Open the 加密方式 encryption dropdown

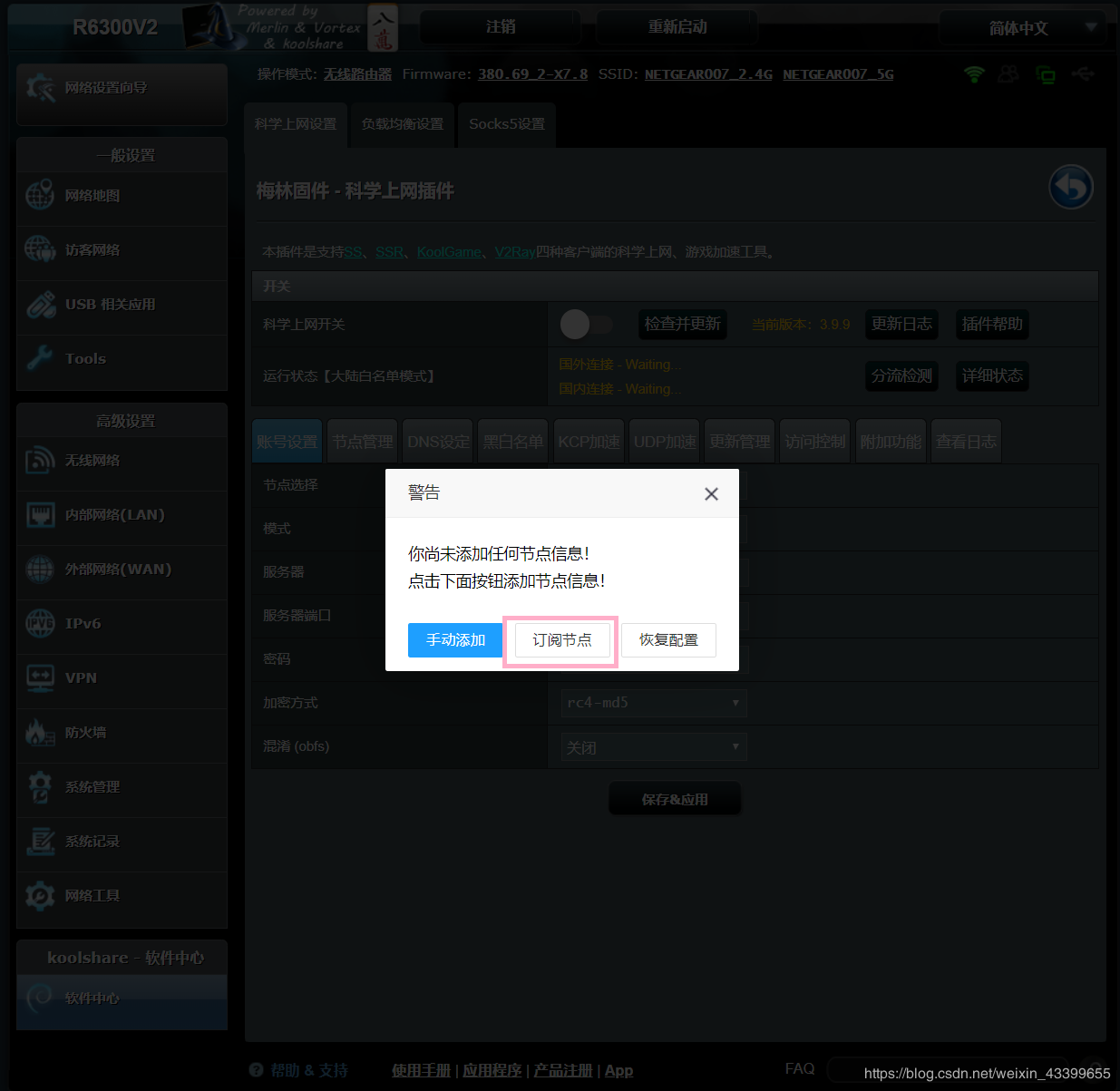pos(652,703)
